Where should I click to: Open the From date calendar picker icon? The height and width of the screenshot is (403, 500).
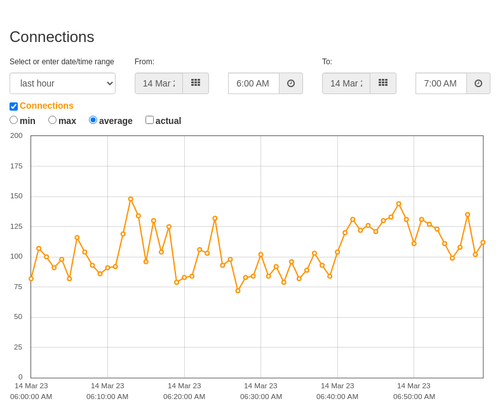click(196, 83)
